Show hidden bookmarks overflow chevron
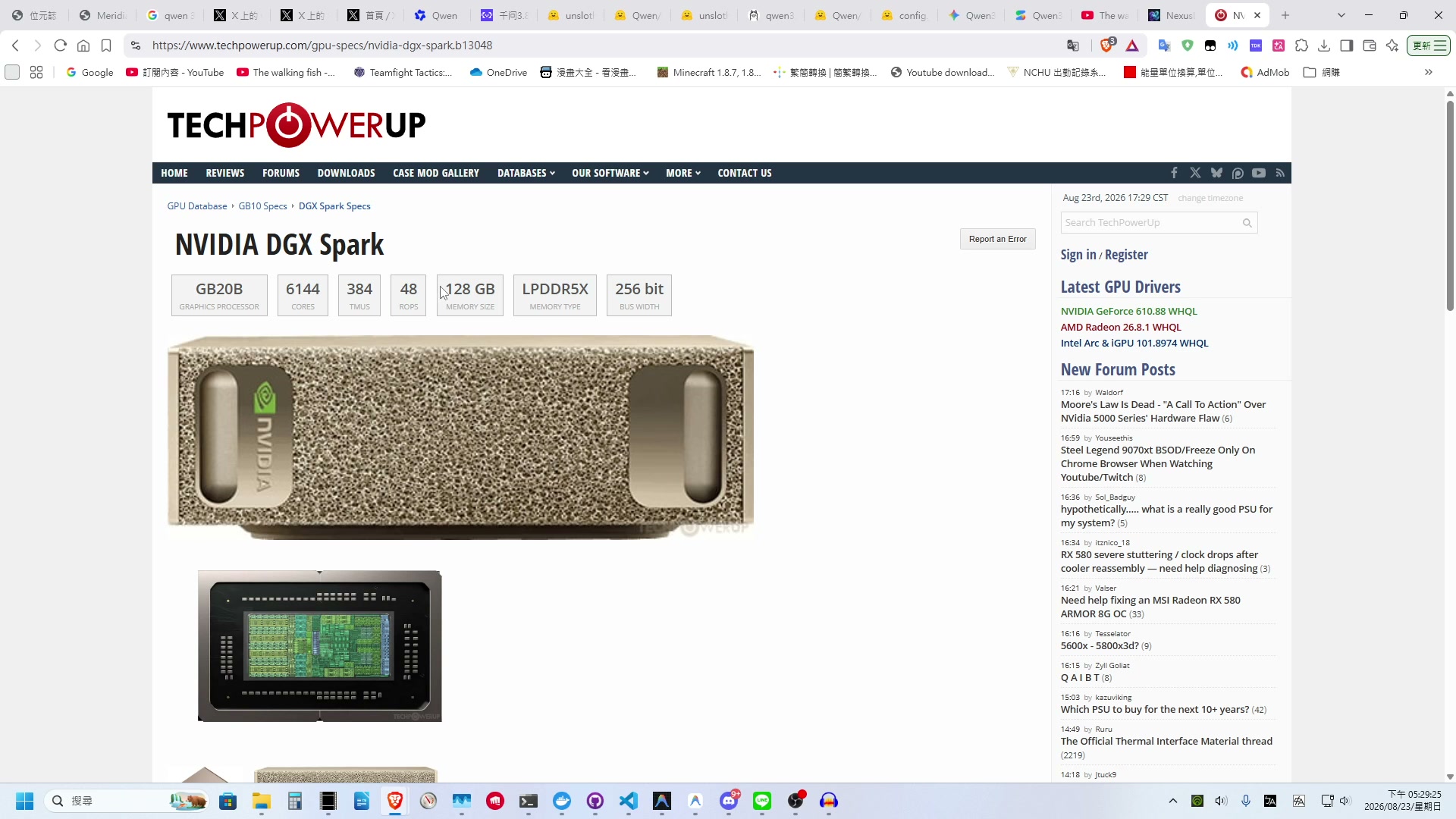This screenshot has height=819, width=1456. pyautogui.click(x=1429, y=72)
